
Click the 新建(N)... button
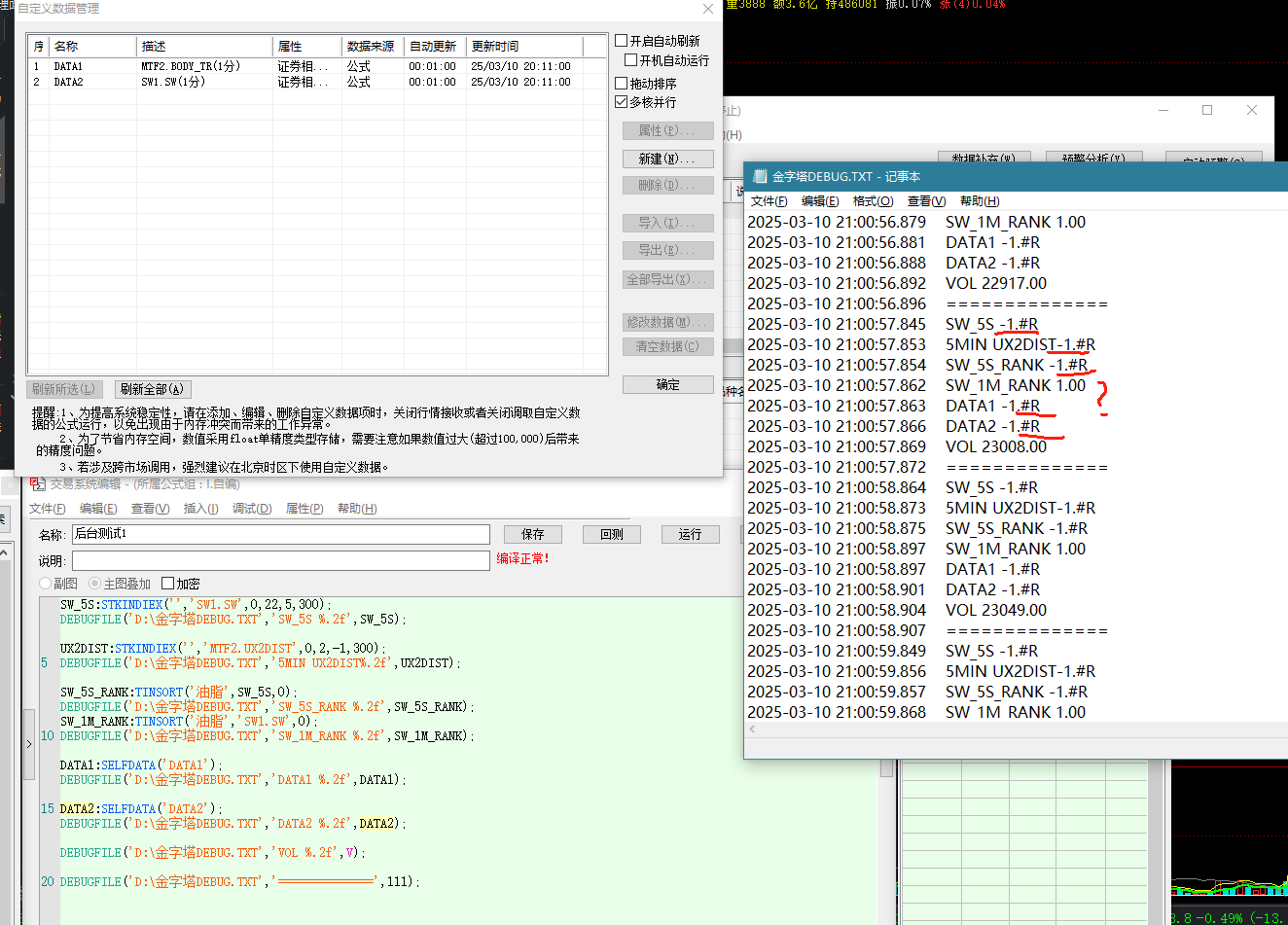(667, 159)
